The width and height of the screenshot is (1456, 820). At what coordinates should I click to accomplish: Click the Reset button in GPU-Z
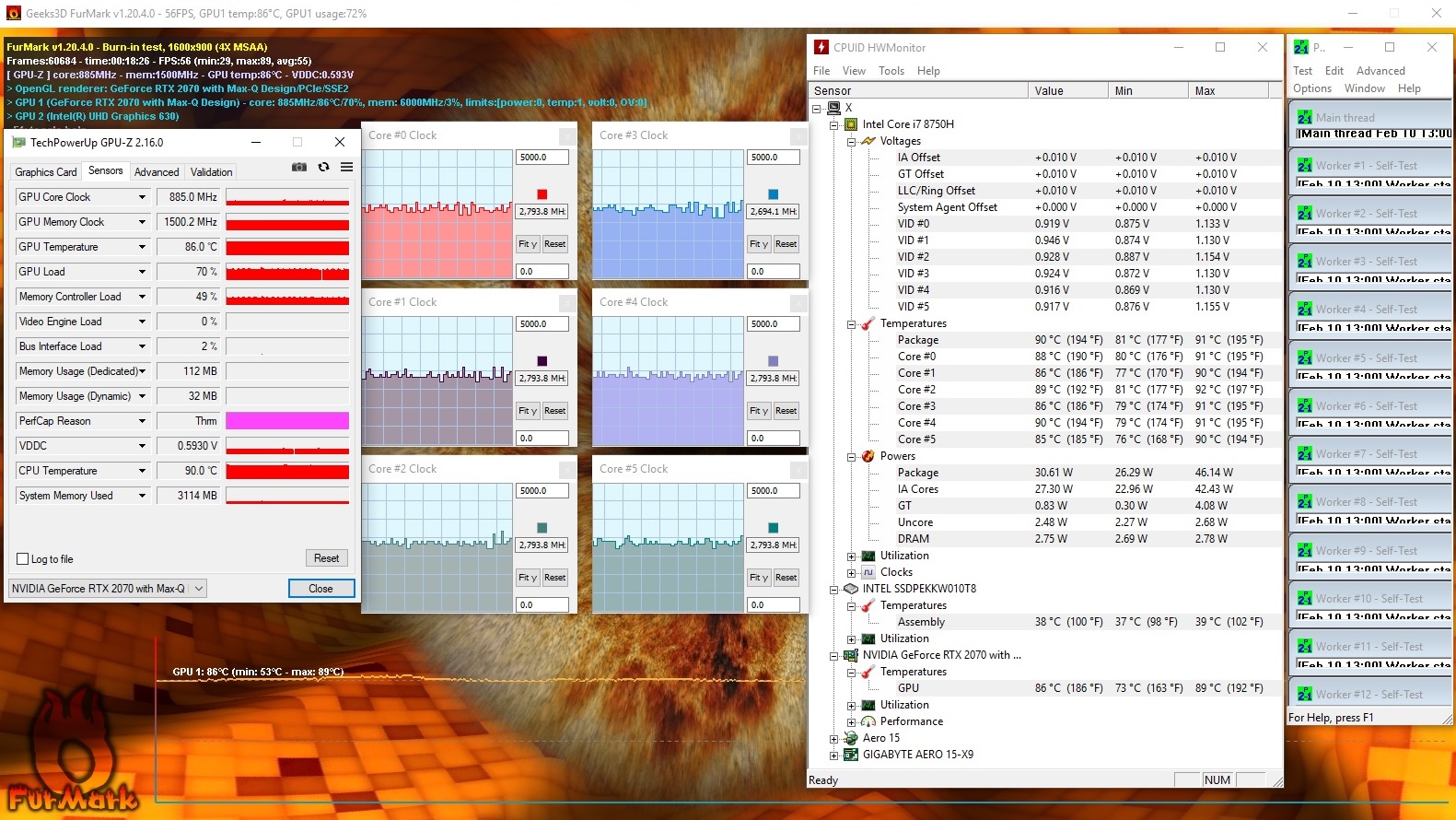click(x=327, y=558)
